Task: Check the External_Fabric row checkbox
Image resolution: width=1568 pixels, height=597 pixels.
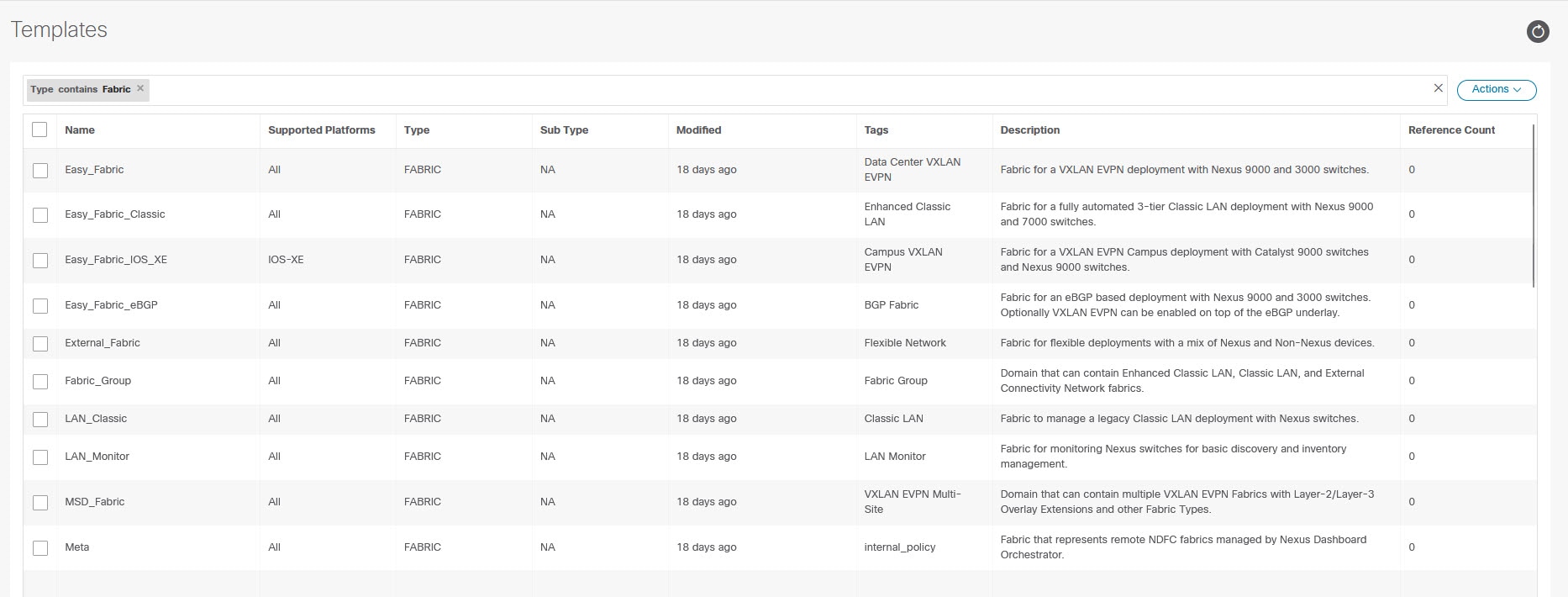Action: pos(40,343)
